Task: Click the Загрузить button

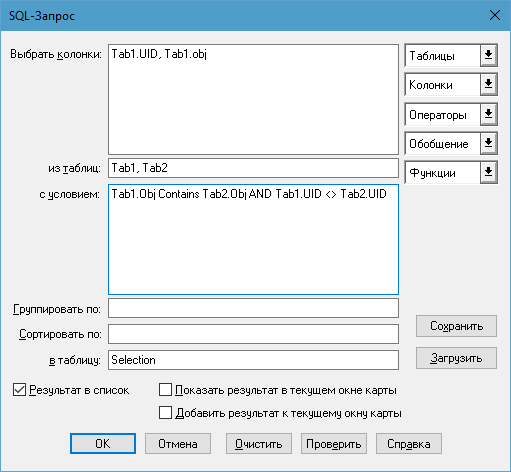Action: click(x=456, y=358)
